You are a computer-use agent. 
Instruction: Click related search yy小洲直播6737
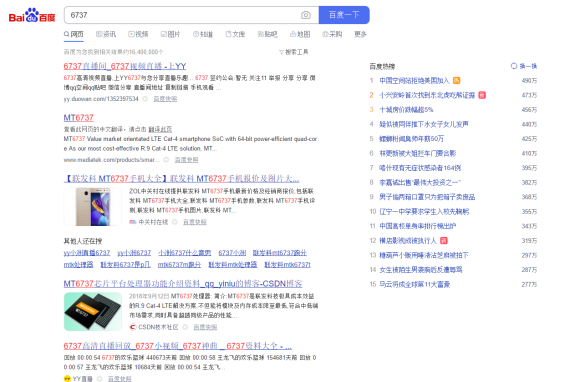click(87, 253)
